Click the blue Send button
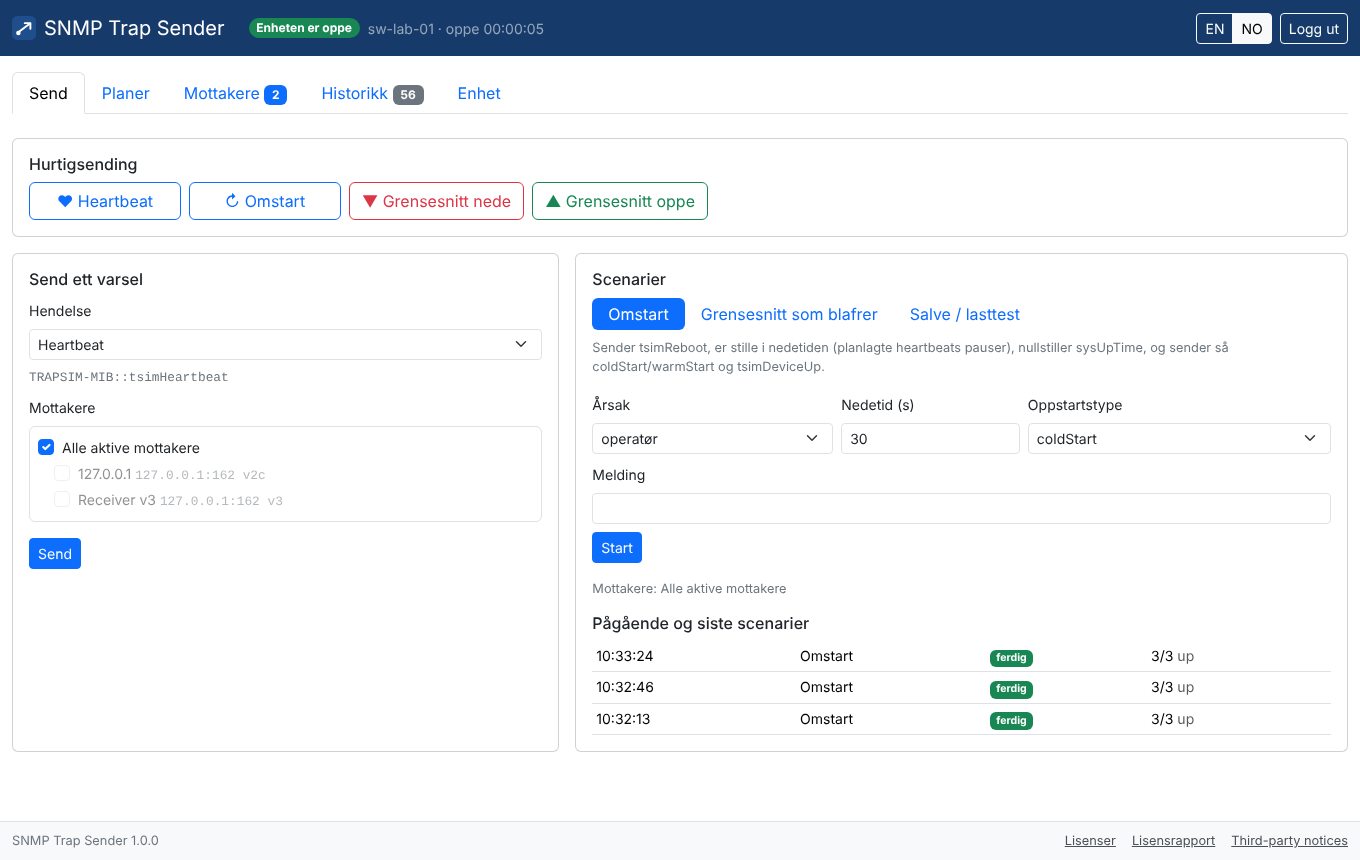1360x860 pixels. pos(55,554)
